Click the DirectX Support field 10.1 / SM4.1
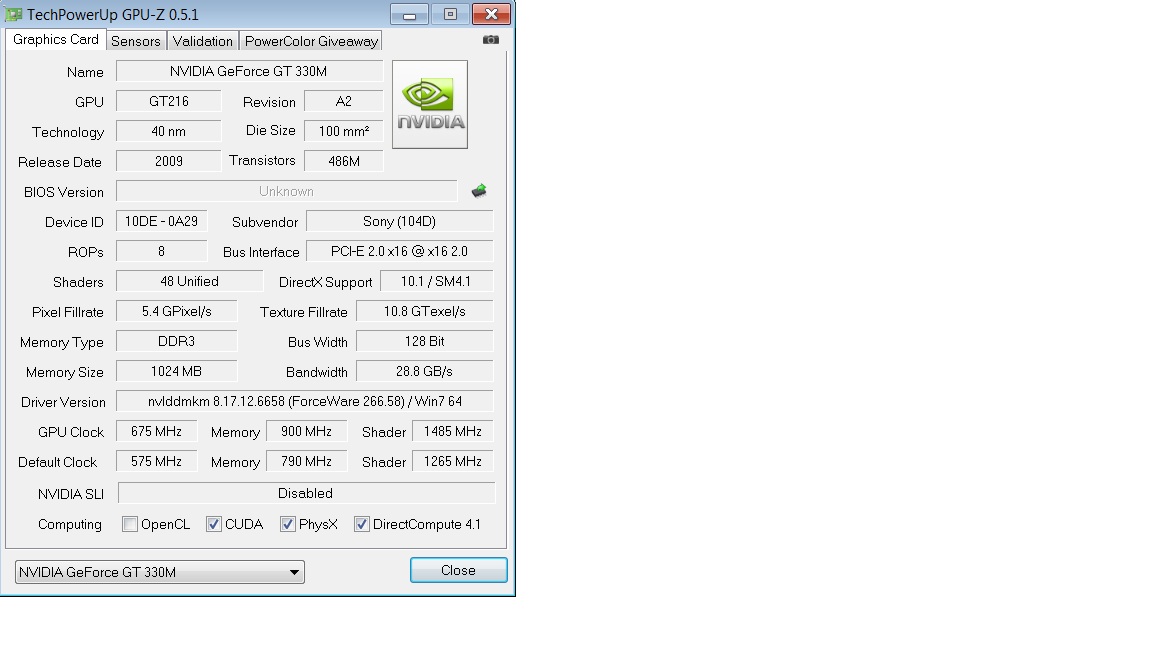 point(436,281)
